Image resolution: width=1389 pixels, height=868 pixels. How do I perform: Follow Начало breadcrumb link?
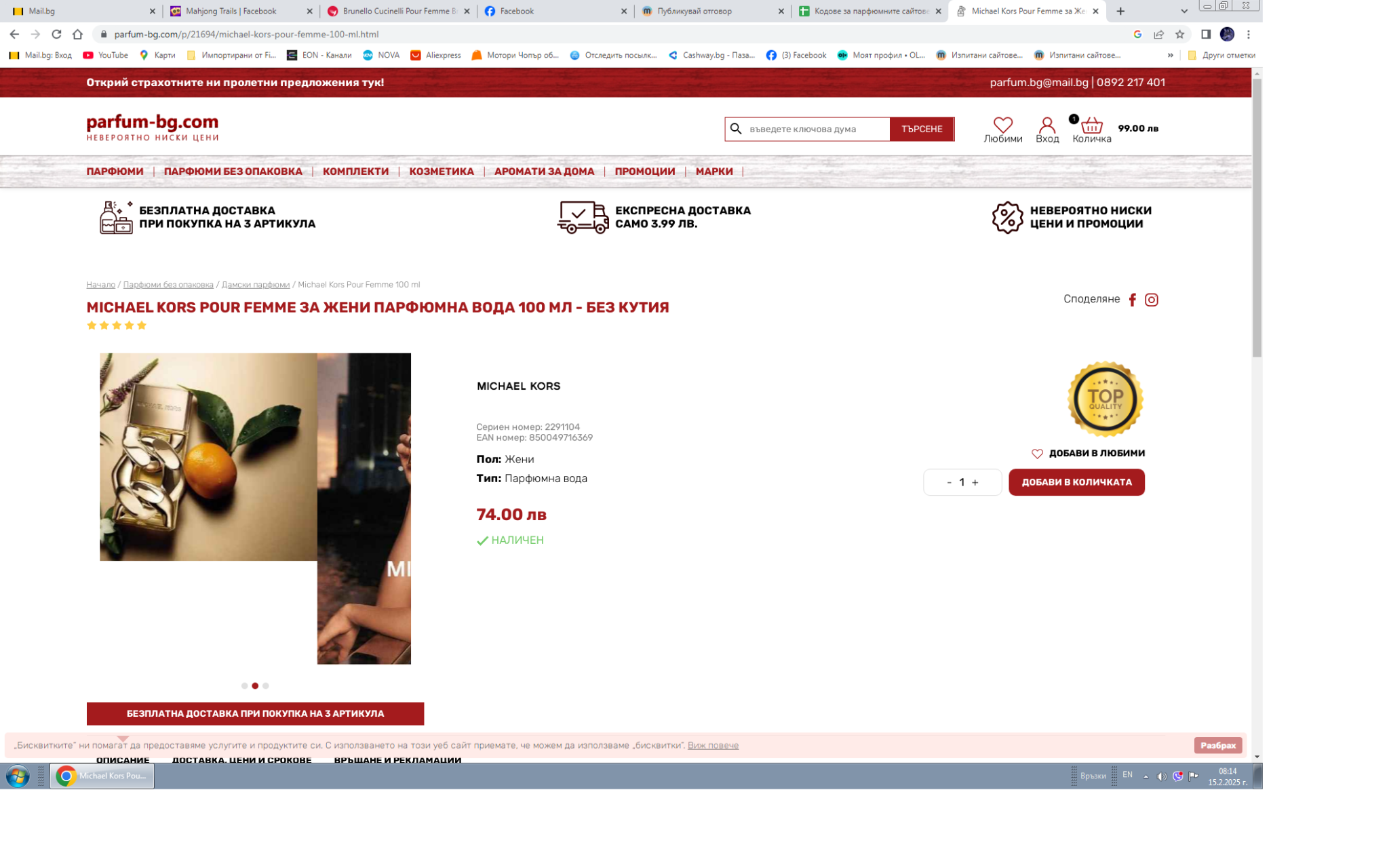point(100,285)
